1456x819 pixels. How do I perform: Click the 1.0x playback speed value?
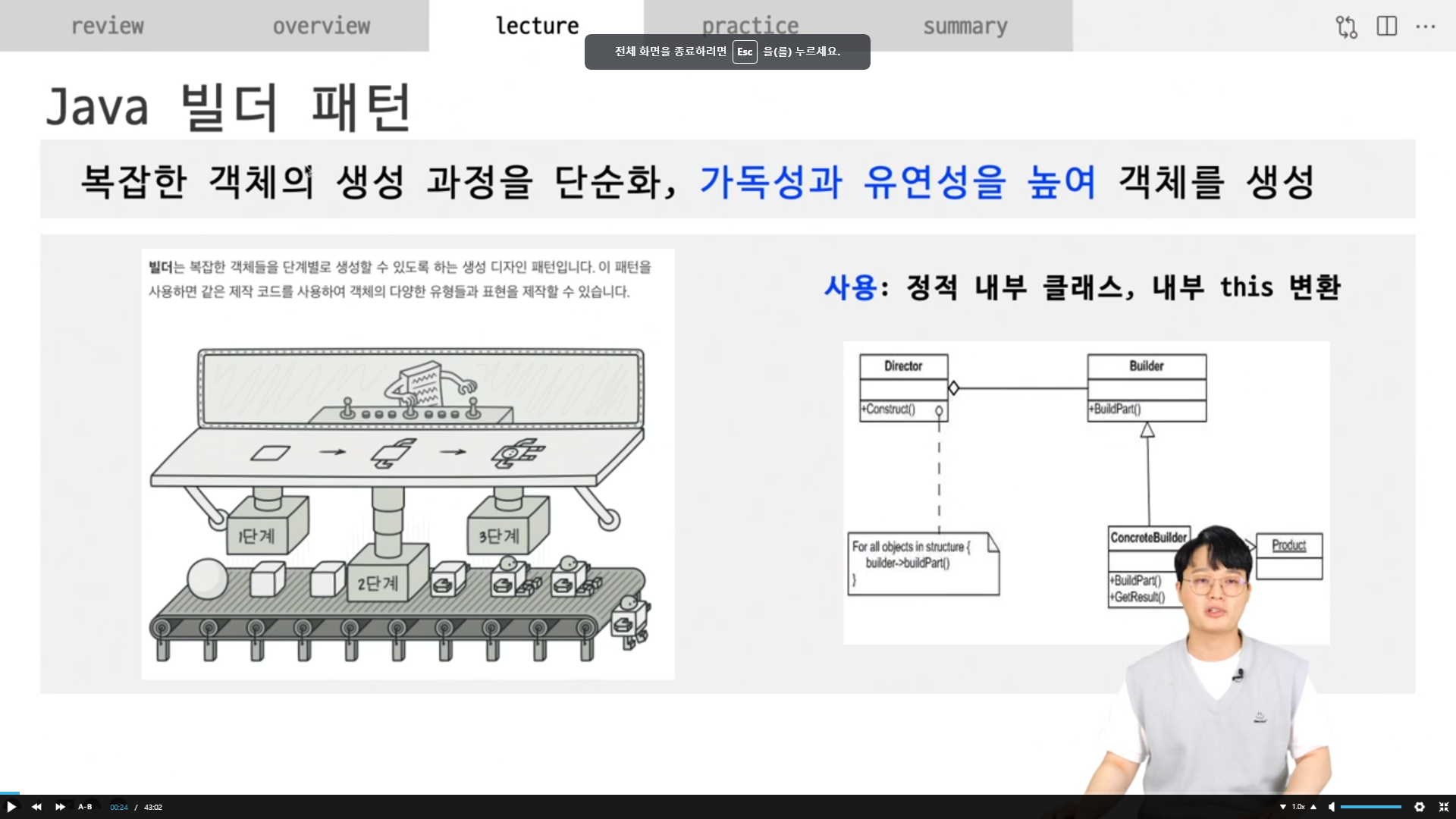point(1298,807)
